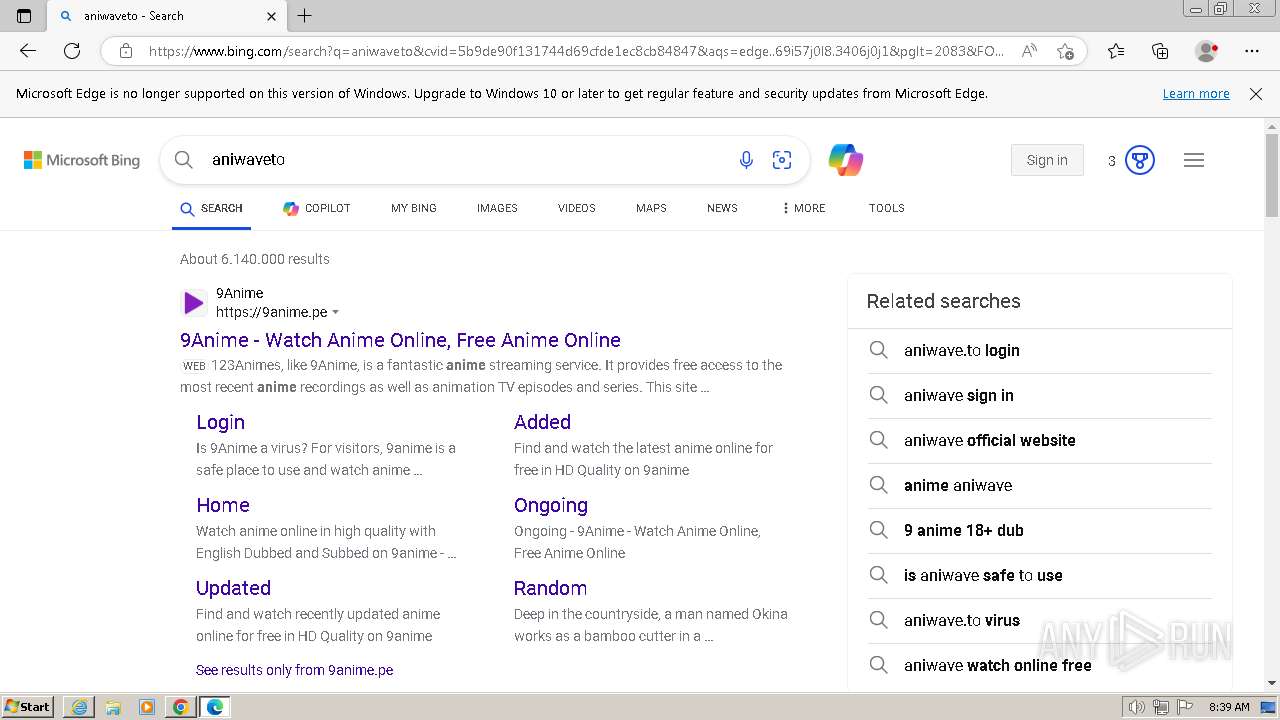Expand the MORE menu in Bing
Viewport: 1280px width, 720px height.
pos(803,208)
